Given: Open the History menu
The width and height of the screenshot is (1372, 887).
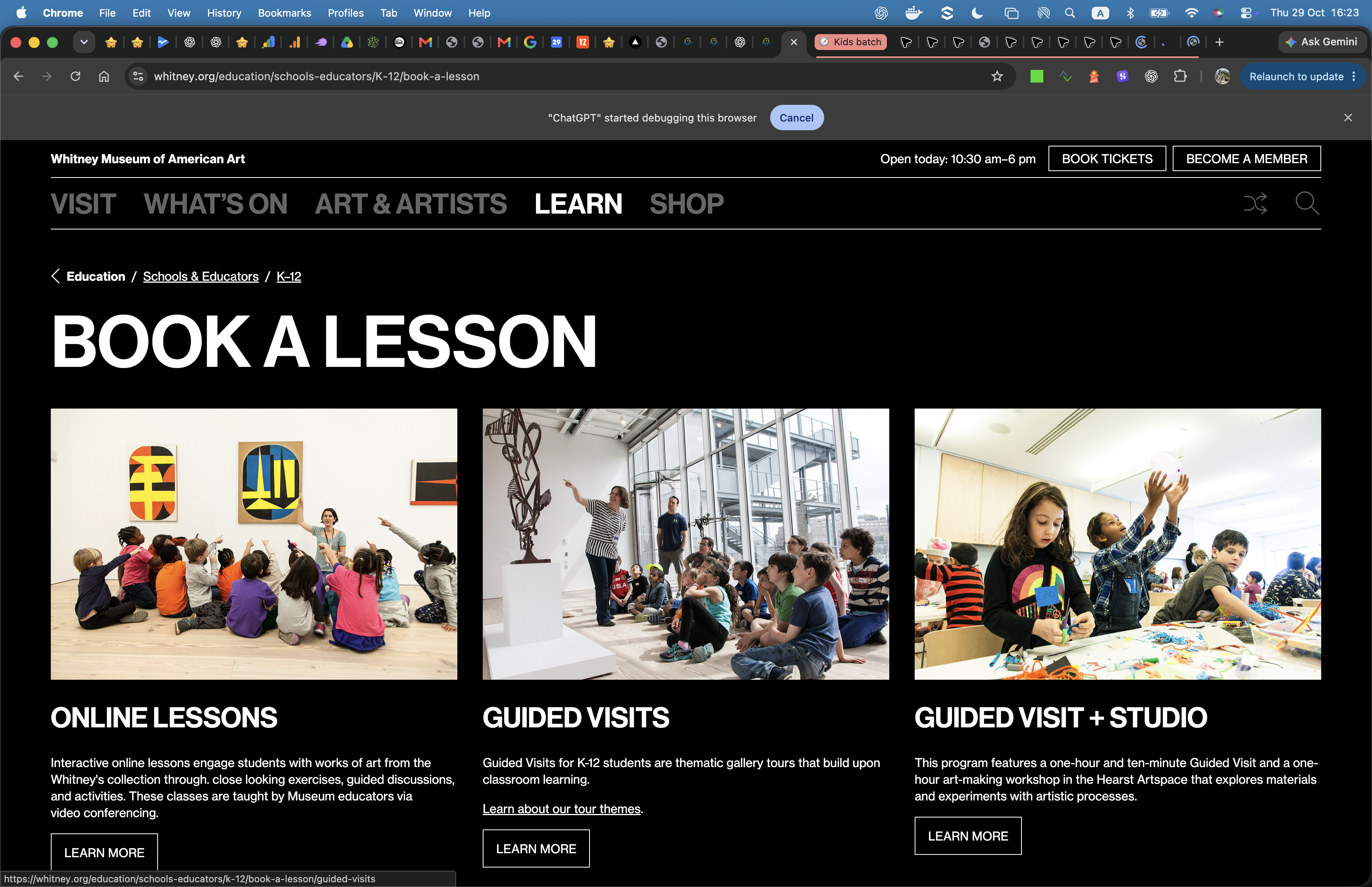Looking at the screenshot, I should pyautogui.click(x=224, y=13).
